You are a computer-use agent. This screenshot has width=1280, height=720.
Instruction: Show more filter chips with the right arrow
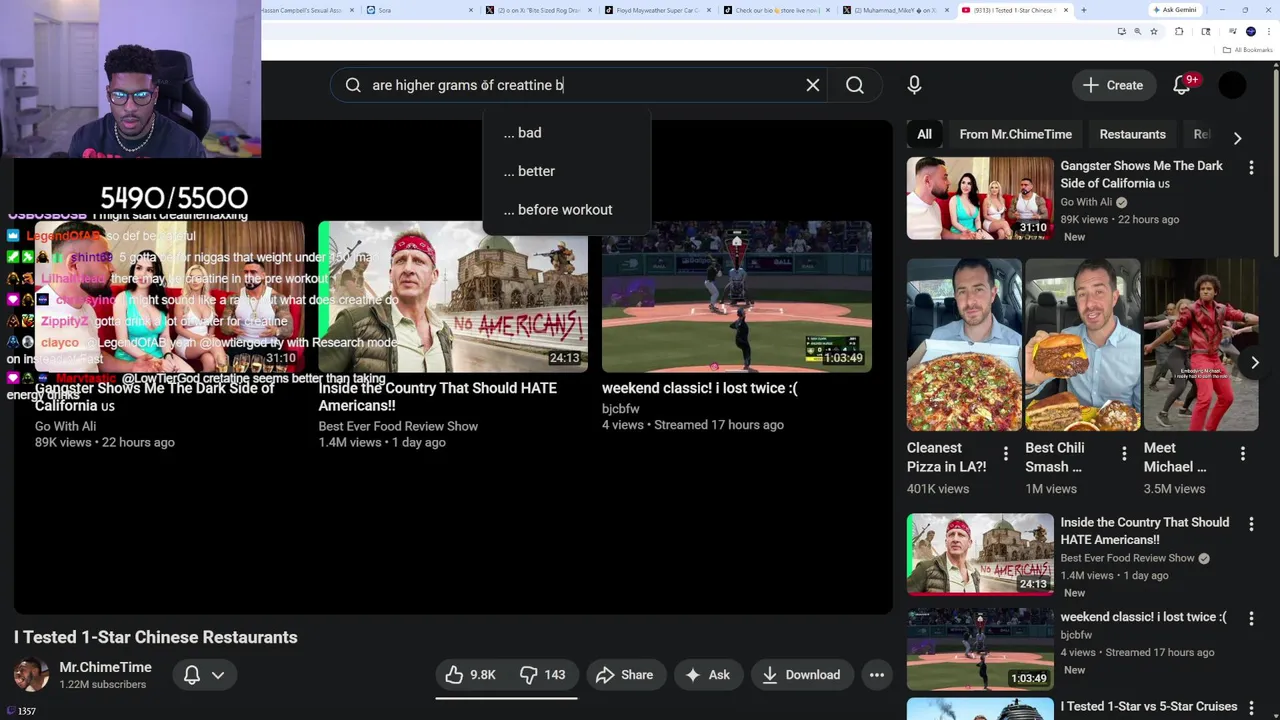pos(1237,138)
